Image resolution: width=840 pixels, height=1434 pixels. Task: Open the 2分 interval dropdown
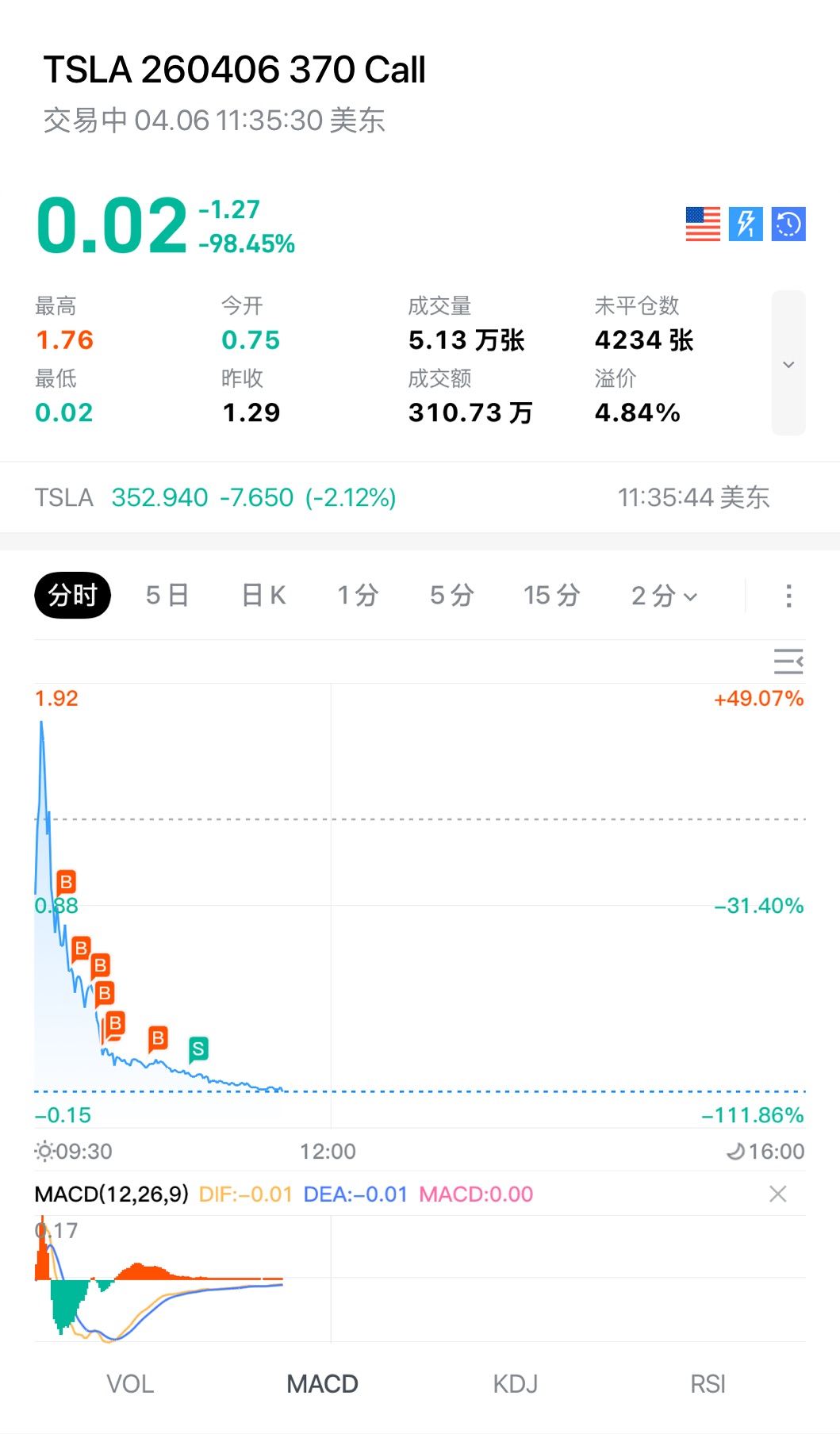pyautogui.click(x=664, y=596)
